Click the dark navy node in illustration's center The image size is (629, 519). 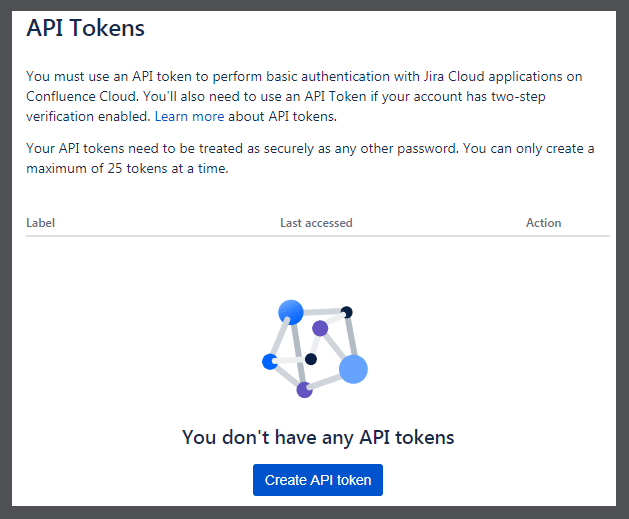pyautogui.click(x=310, y=359)
